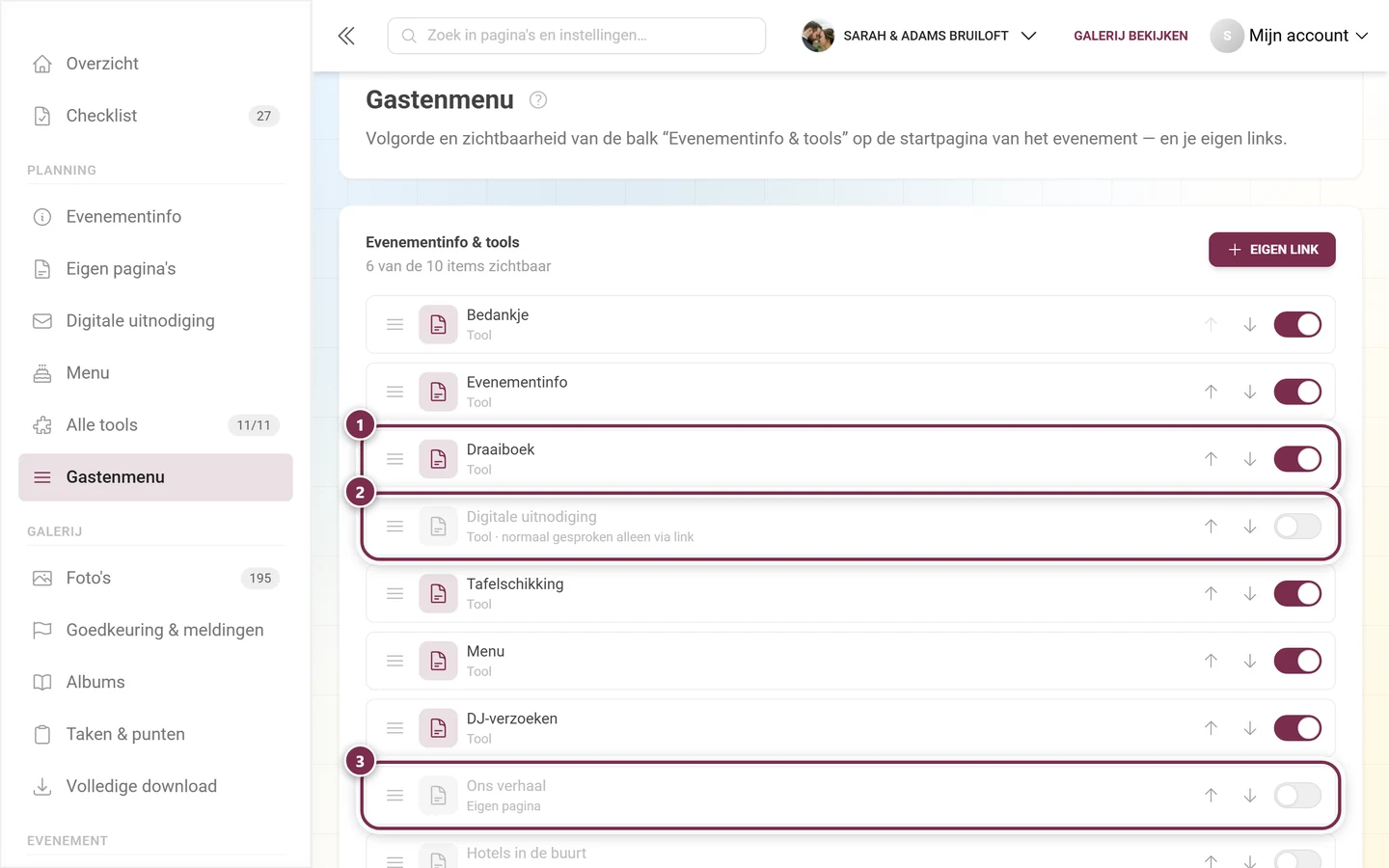Open the Galerij bekijken link
1389x868 pixels.
pyautogui.click(x=1130, y=36)
